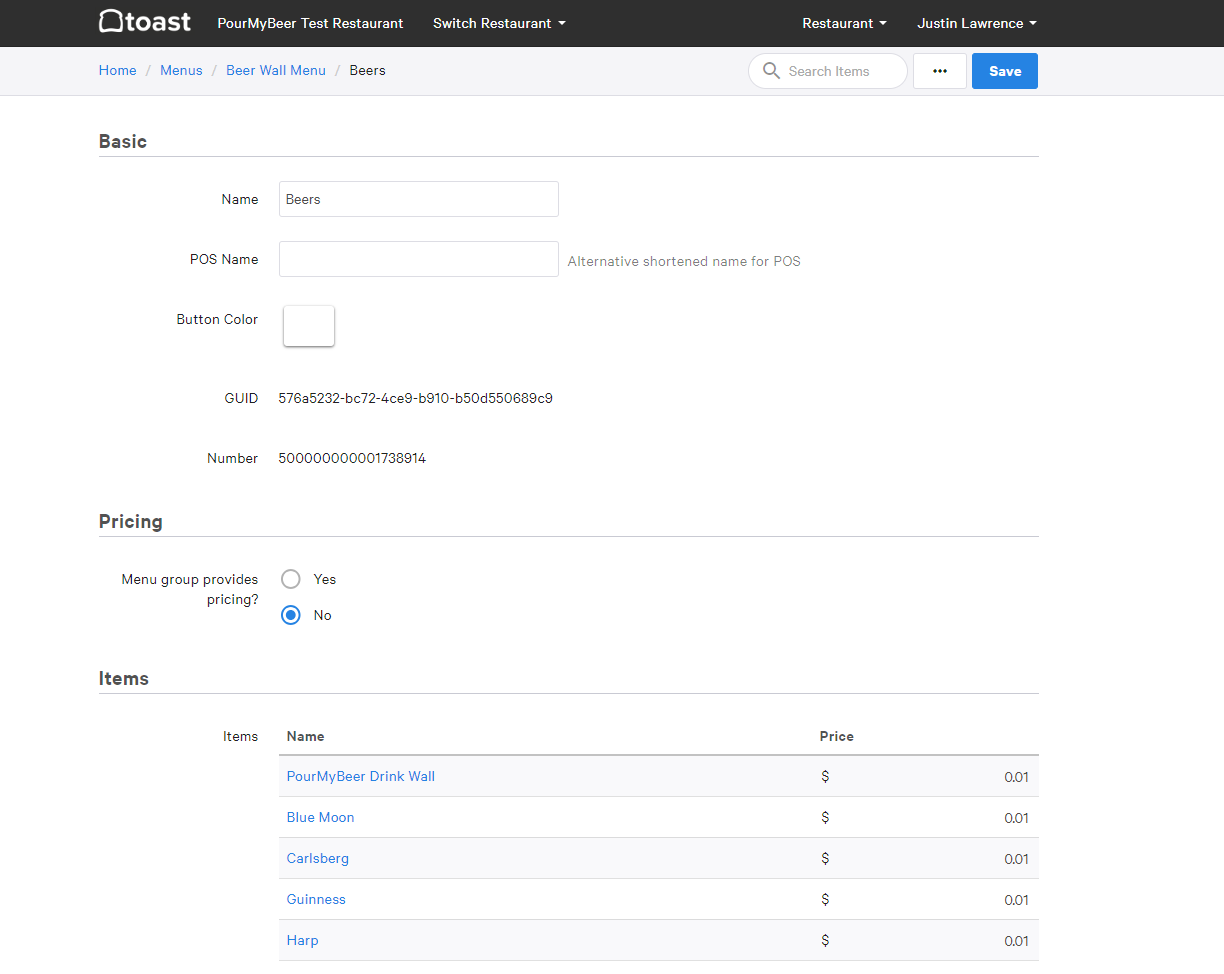Click PourMyBeer Test Restaurant in the header

tap(310, 23)
